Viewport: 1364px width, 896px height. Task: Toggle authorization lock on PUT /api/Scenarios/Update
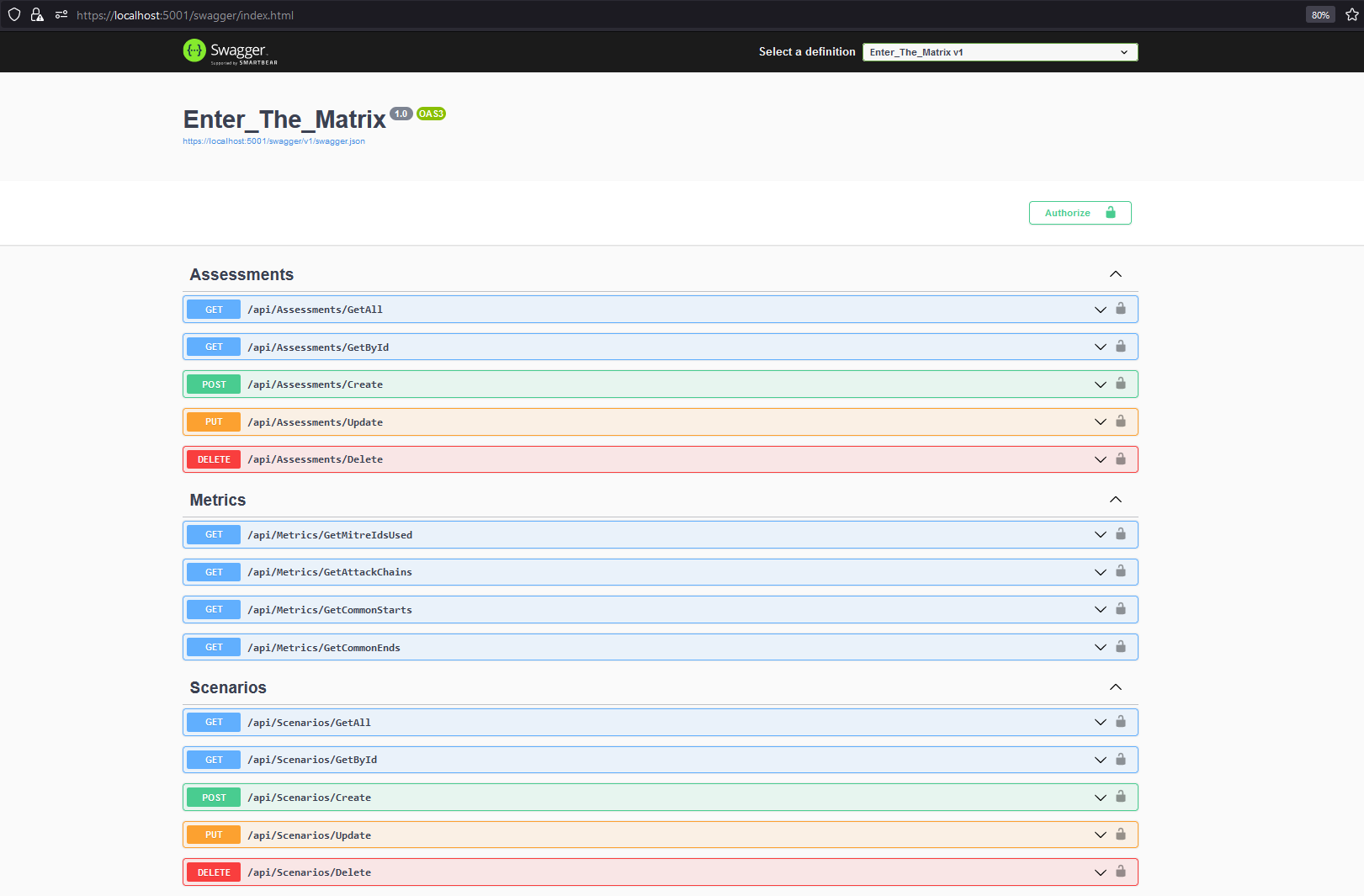1121,835
